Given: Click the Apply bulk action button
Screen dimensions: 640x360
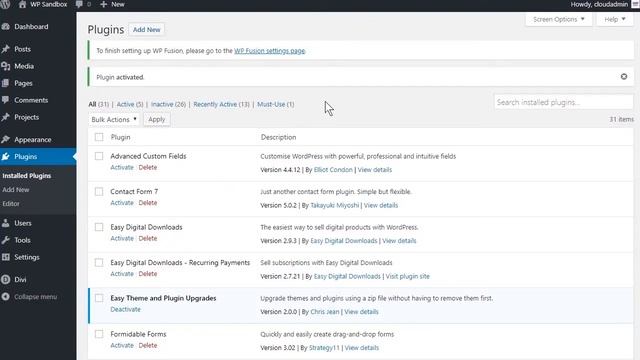Looking at the screenshot, I should (157, 120).
